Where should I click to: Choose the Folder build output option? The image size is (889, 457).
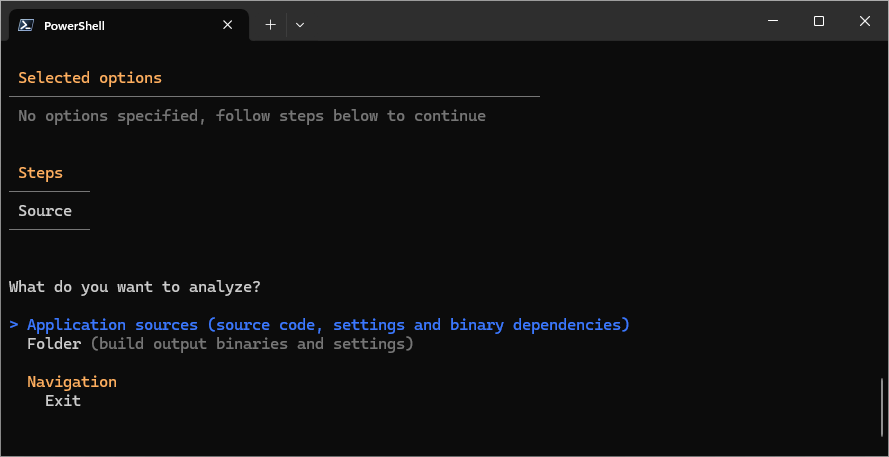point(220,344)
